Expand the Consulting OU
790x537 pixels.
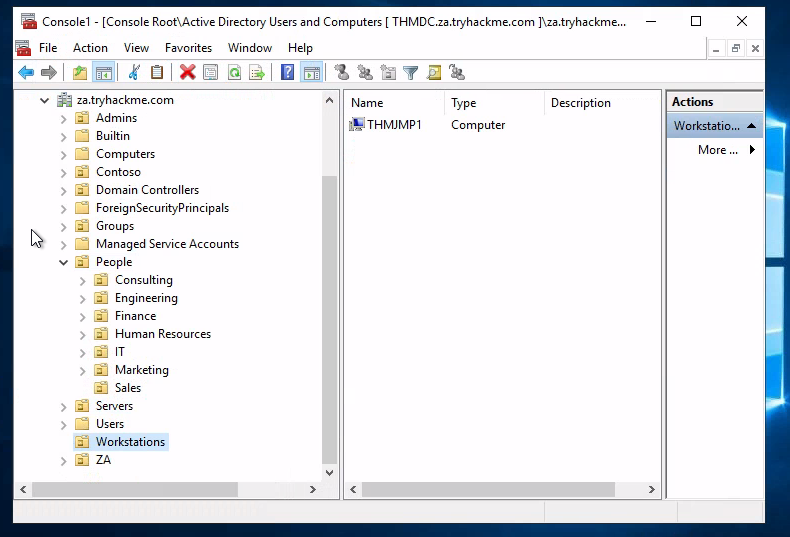tap(83, 281)
